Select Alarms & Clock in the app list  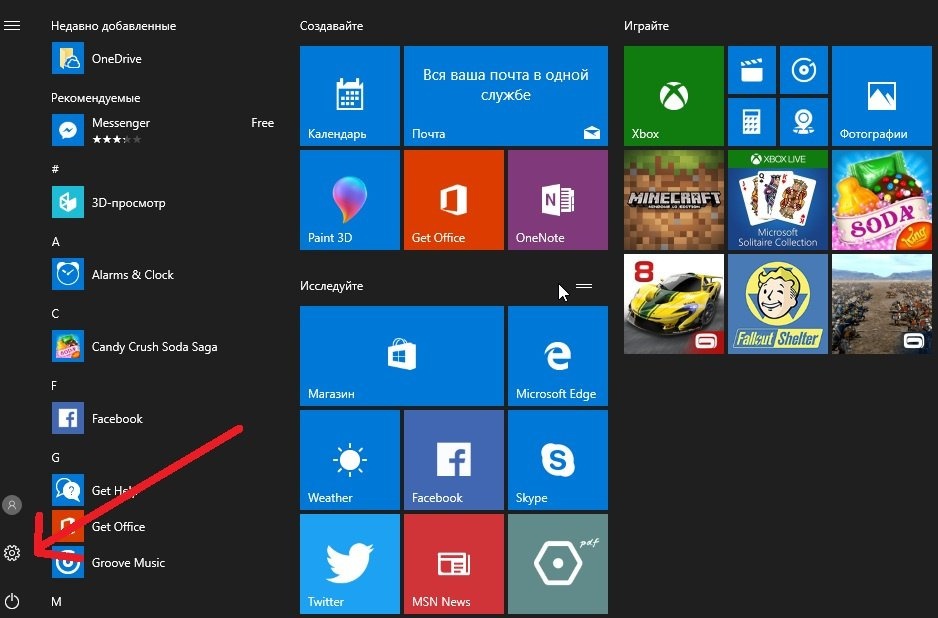click(132, 275)
